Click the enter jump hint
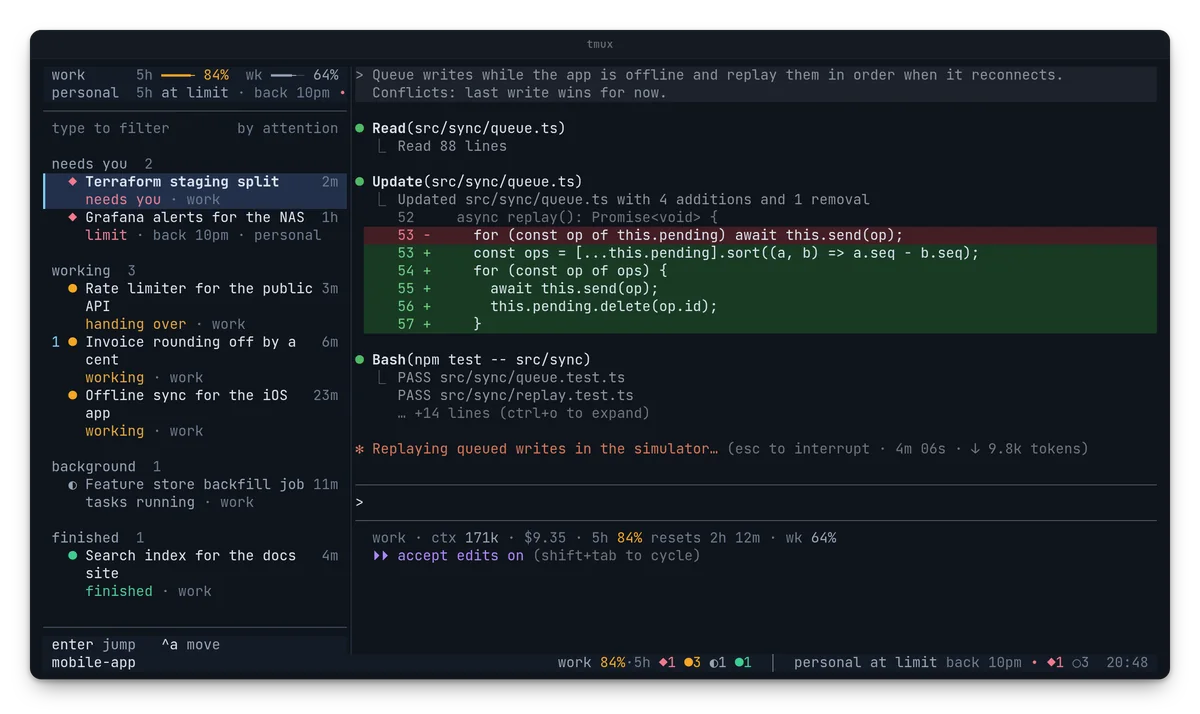Viewport: 1200px width, 714px height. pyautogui.click(x=94, y=645)
